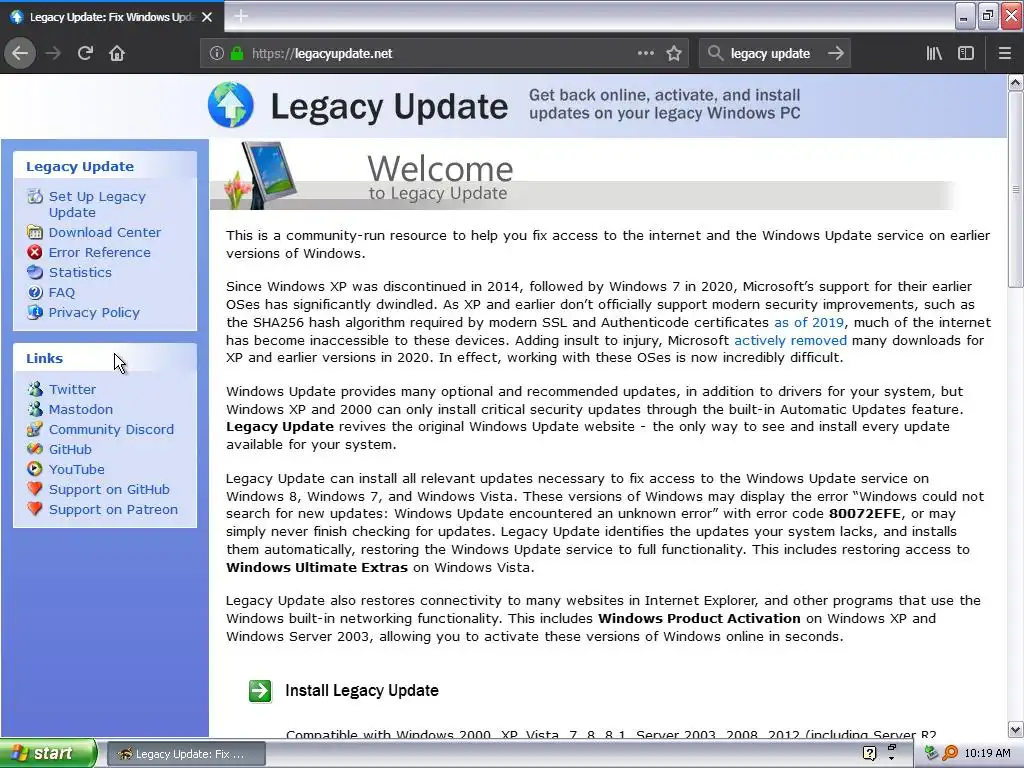Click heart icon beside Support on GitHub

[35, 489]
